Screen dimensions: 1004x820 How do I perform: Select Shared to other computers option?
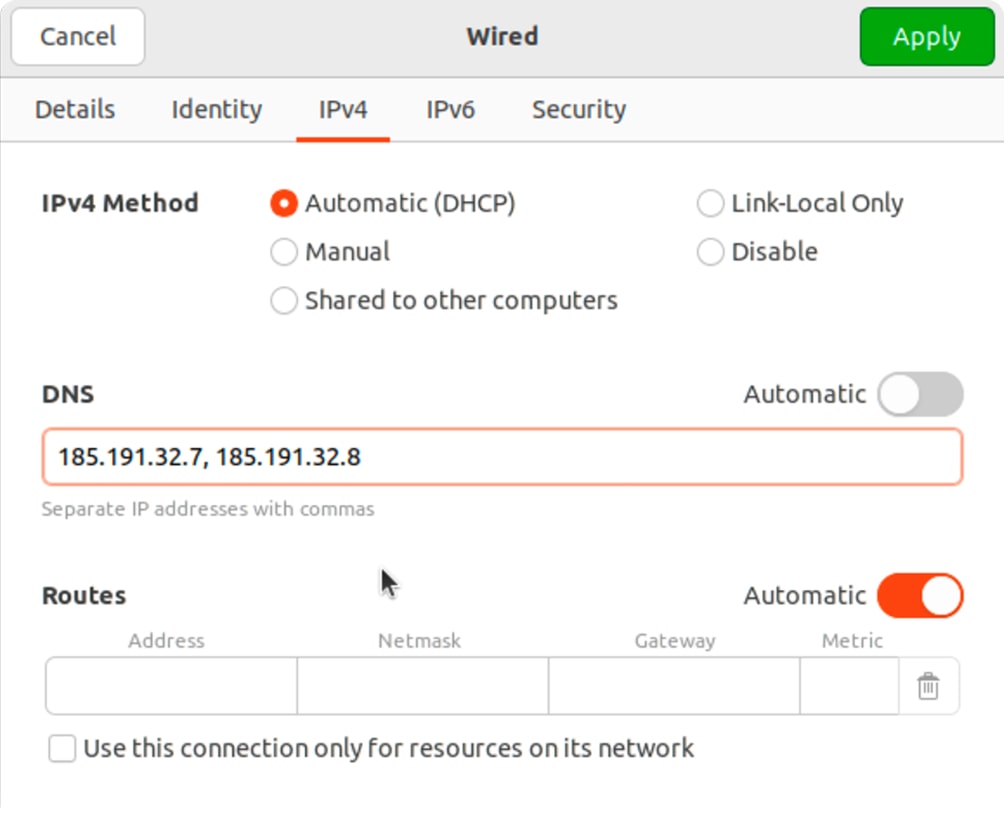(x=284, y=301)
